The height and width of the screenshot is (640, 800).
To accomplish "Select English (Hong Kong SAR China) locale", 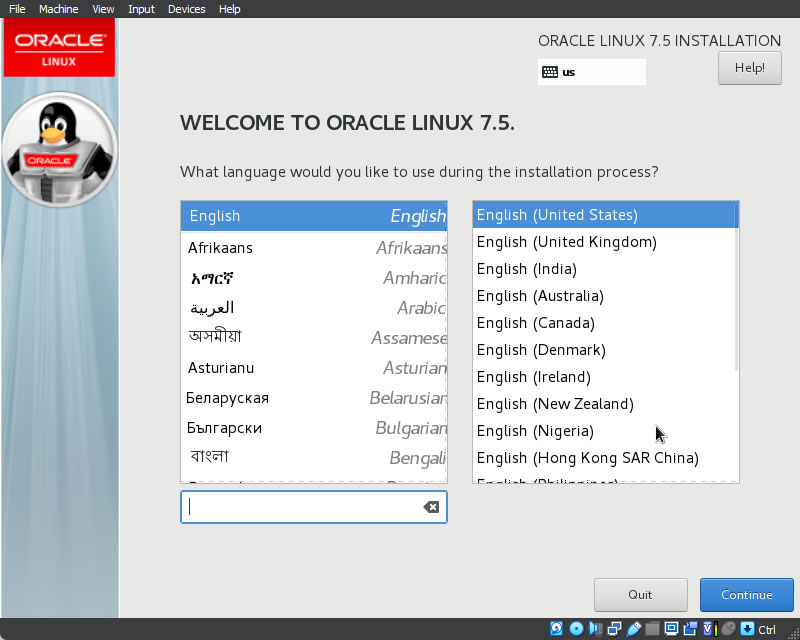I will coord(605,458).
